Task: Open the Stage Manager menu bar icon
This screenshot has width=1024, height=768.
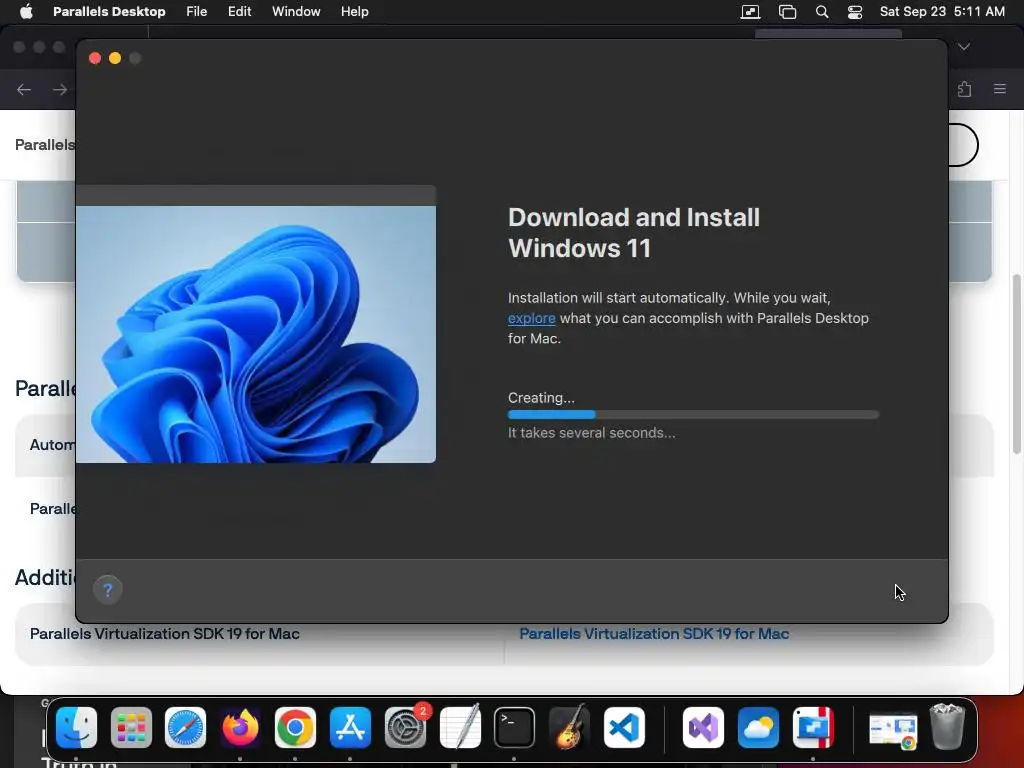Action: click(788, 12)
